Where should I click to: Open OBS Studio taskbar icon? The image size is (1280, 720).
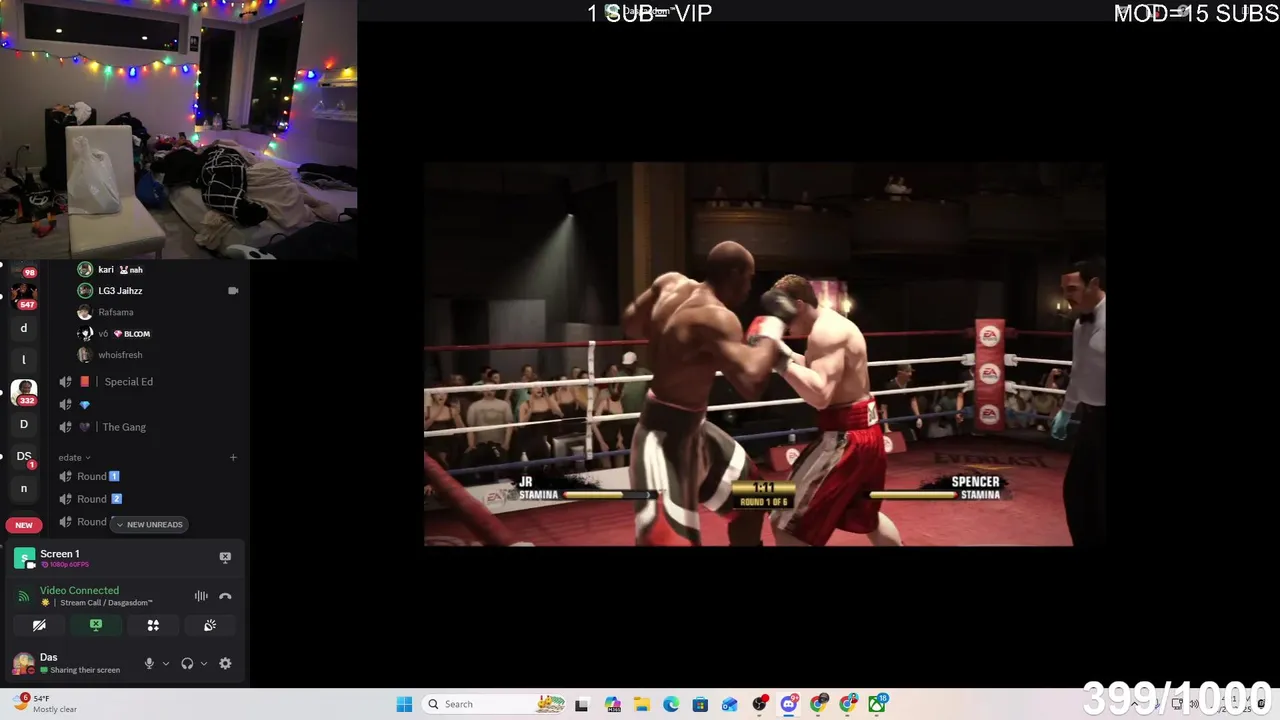coord(760,704)
